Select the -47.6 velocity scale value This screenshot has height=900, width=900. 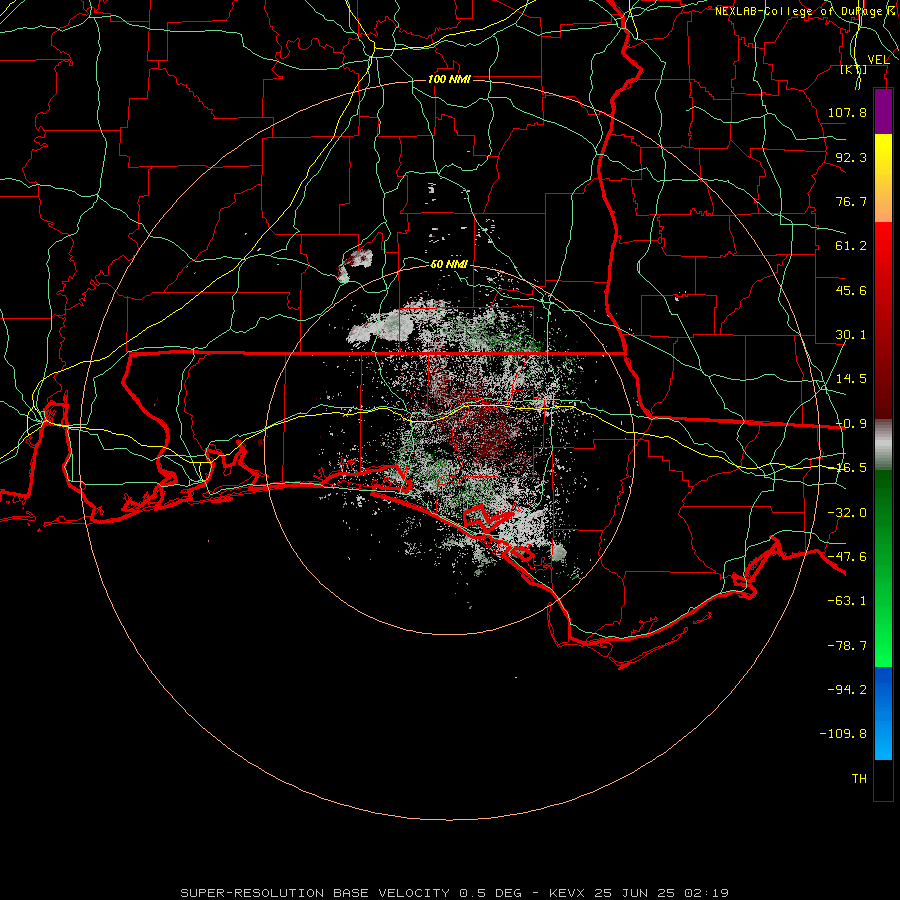point(847,557)
